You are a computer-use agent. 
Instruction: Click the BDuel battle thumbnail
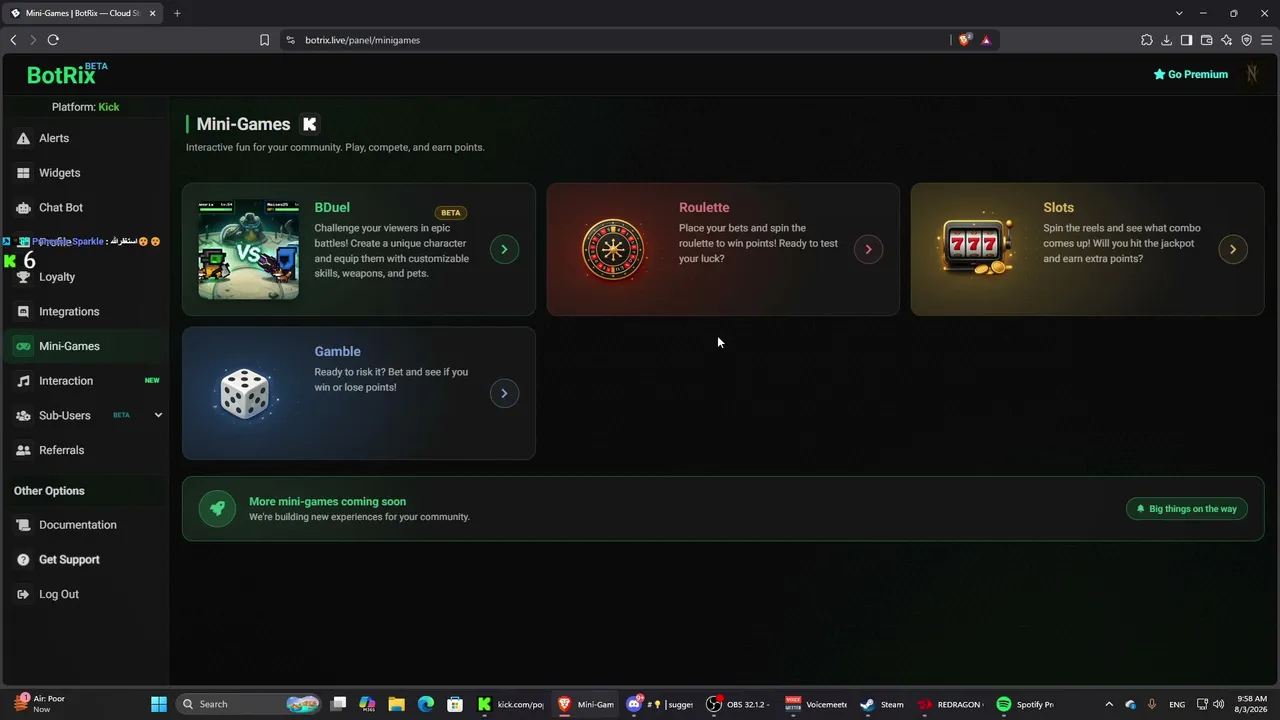pyautogui.click(x=248, y=249)
